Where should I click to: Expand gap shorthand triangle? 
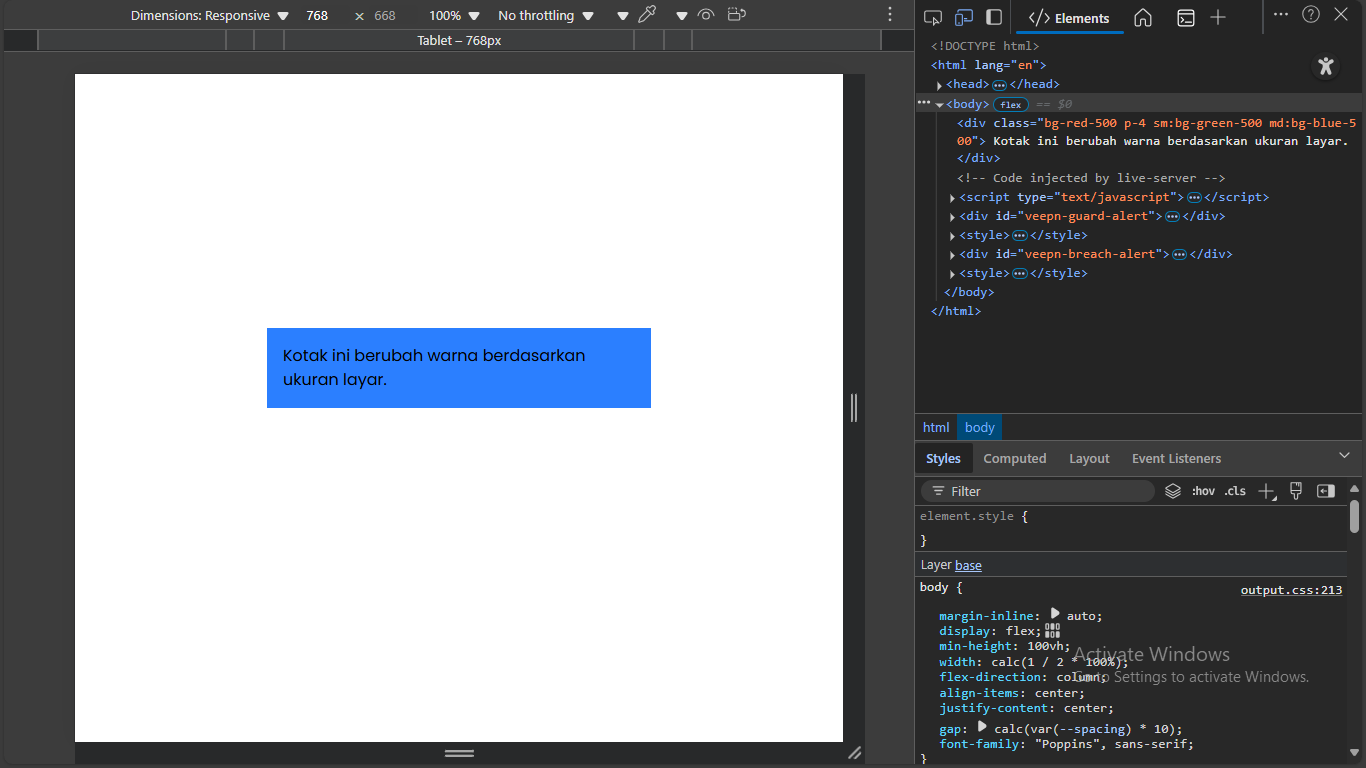click(x=982, y=727)
